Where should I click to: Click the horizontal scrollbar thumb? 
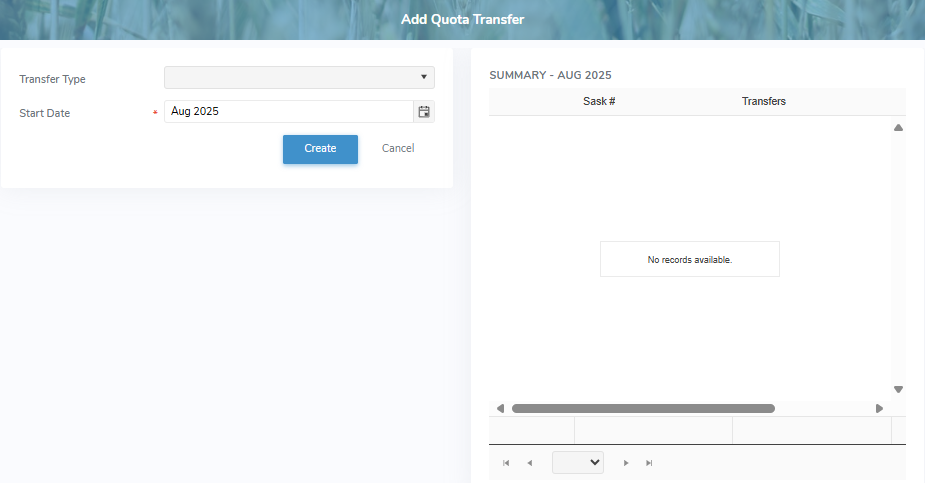coord(643,408)
